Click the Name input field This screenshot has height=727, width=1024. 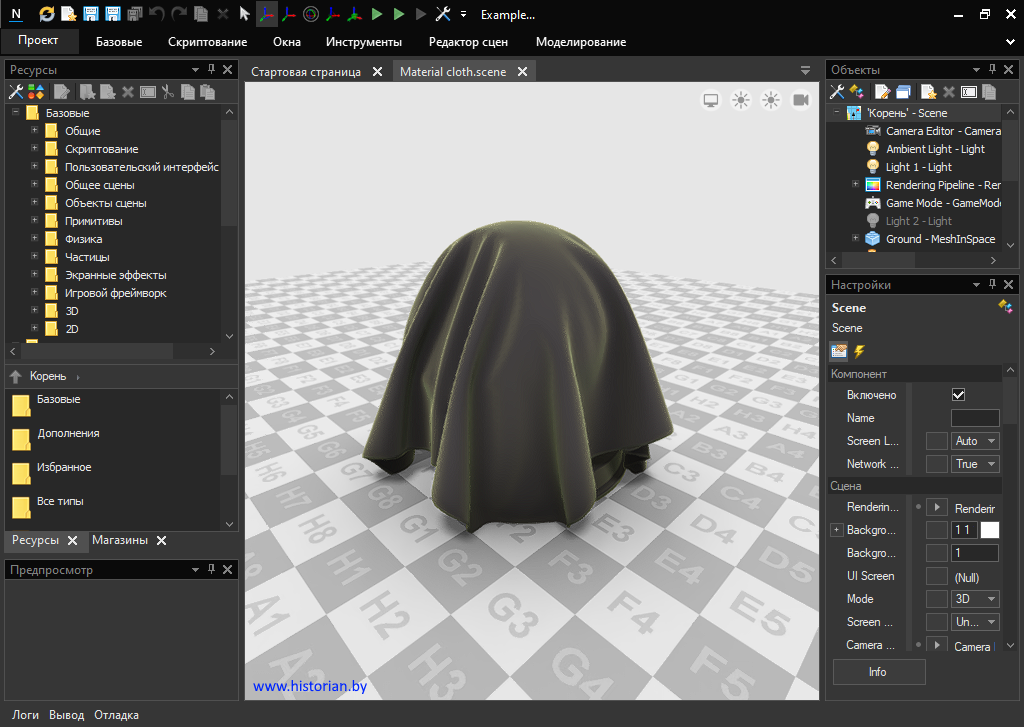[974, 418]
